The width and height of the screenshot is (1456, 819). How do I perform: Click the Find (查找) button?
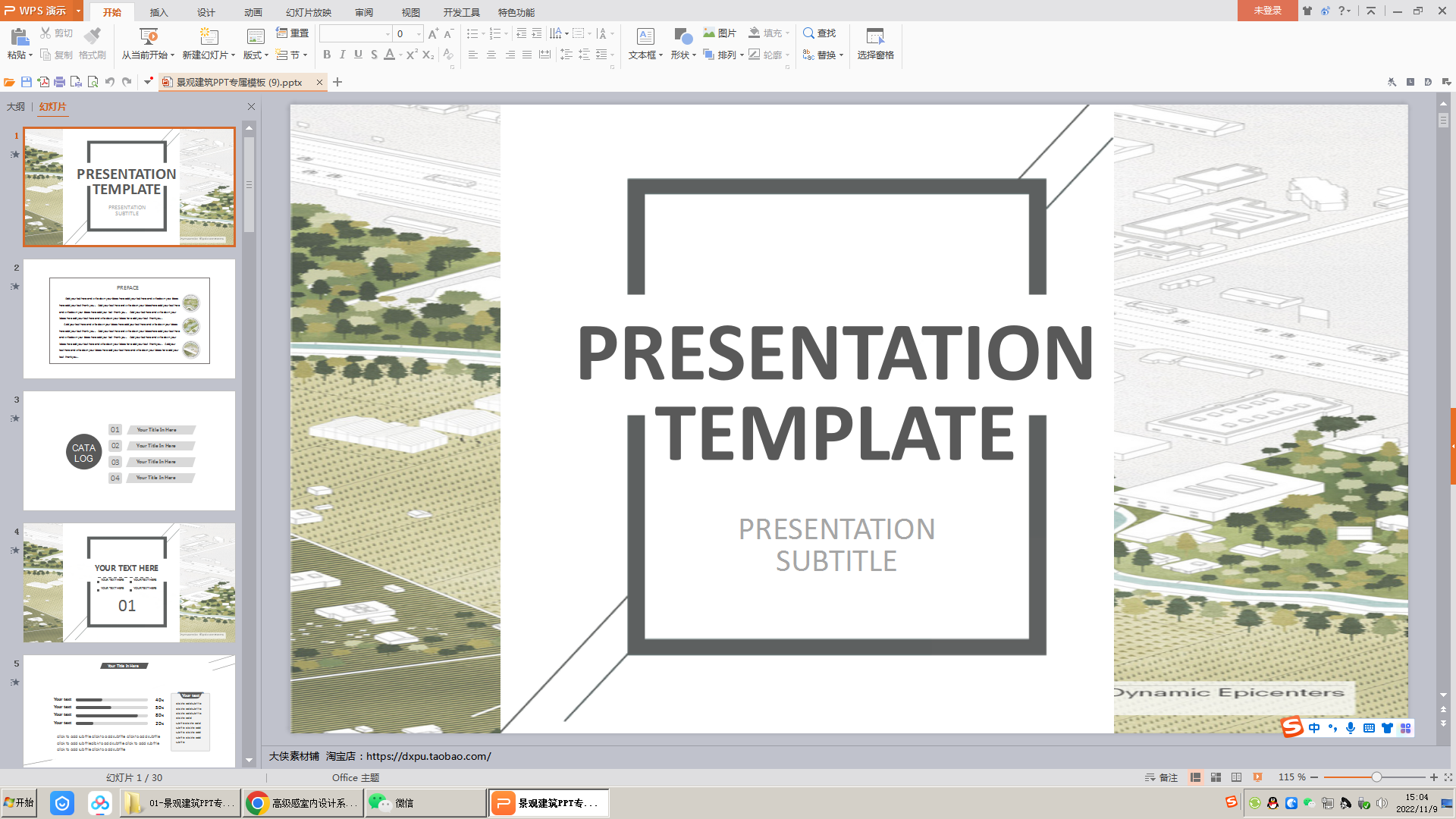(x=819, y=33)
